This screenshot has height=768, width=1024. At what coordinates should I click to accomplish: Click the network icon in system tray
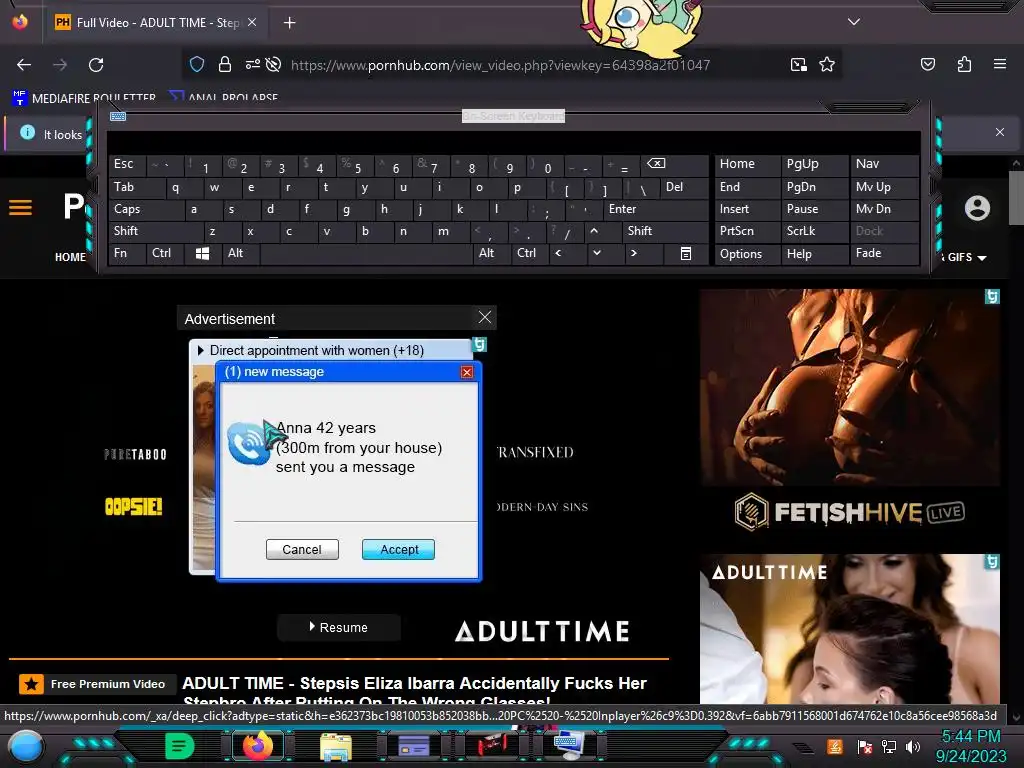click(x=888, y=746)
